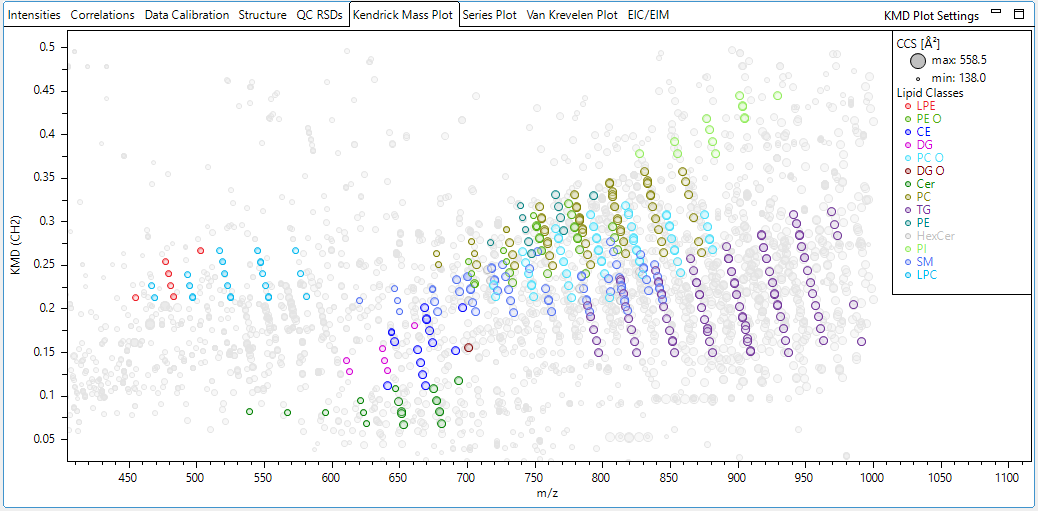Maximize the plot panel view
This screenshot has width=1038, height=511.
coord(1019,15)
